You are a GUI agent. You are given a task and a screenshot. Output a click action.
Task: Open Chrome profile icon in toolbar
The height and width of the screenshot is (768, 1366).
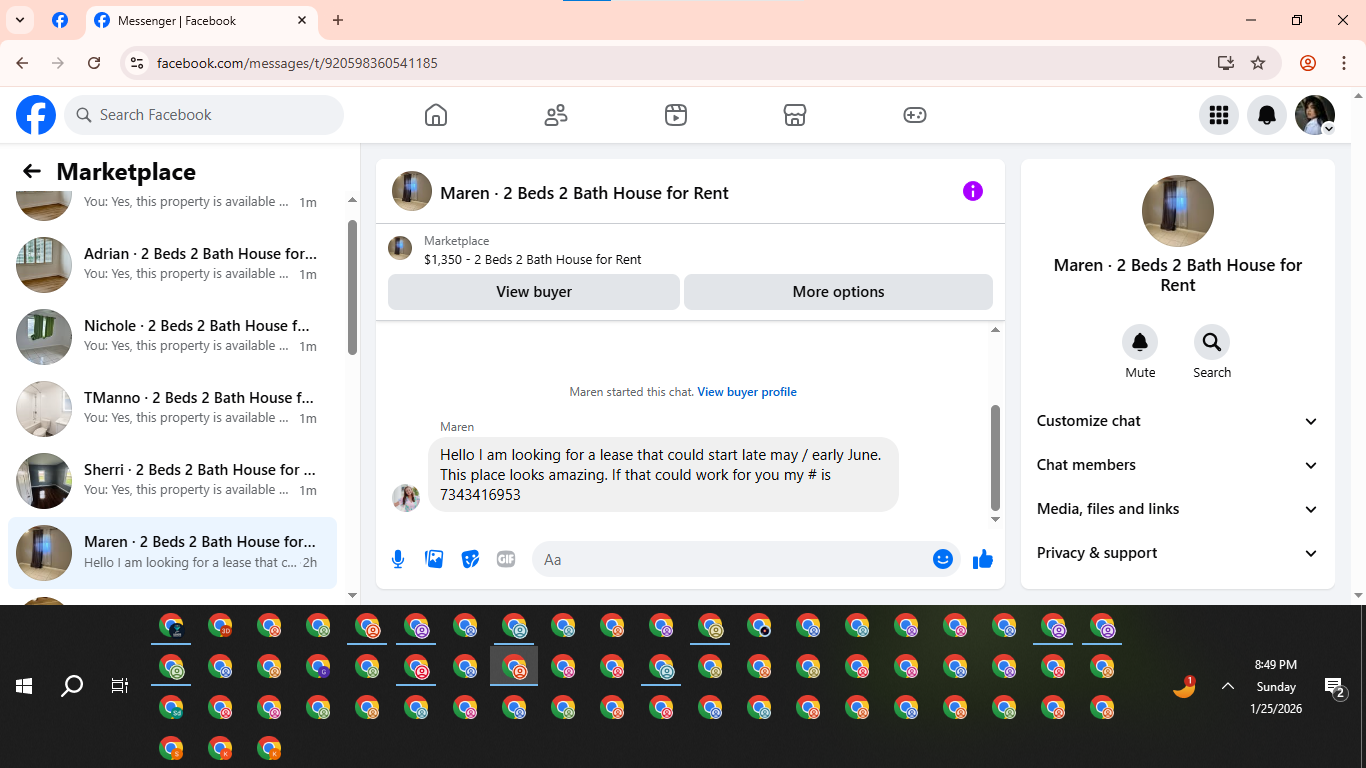[1308, 63]
